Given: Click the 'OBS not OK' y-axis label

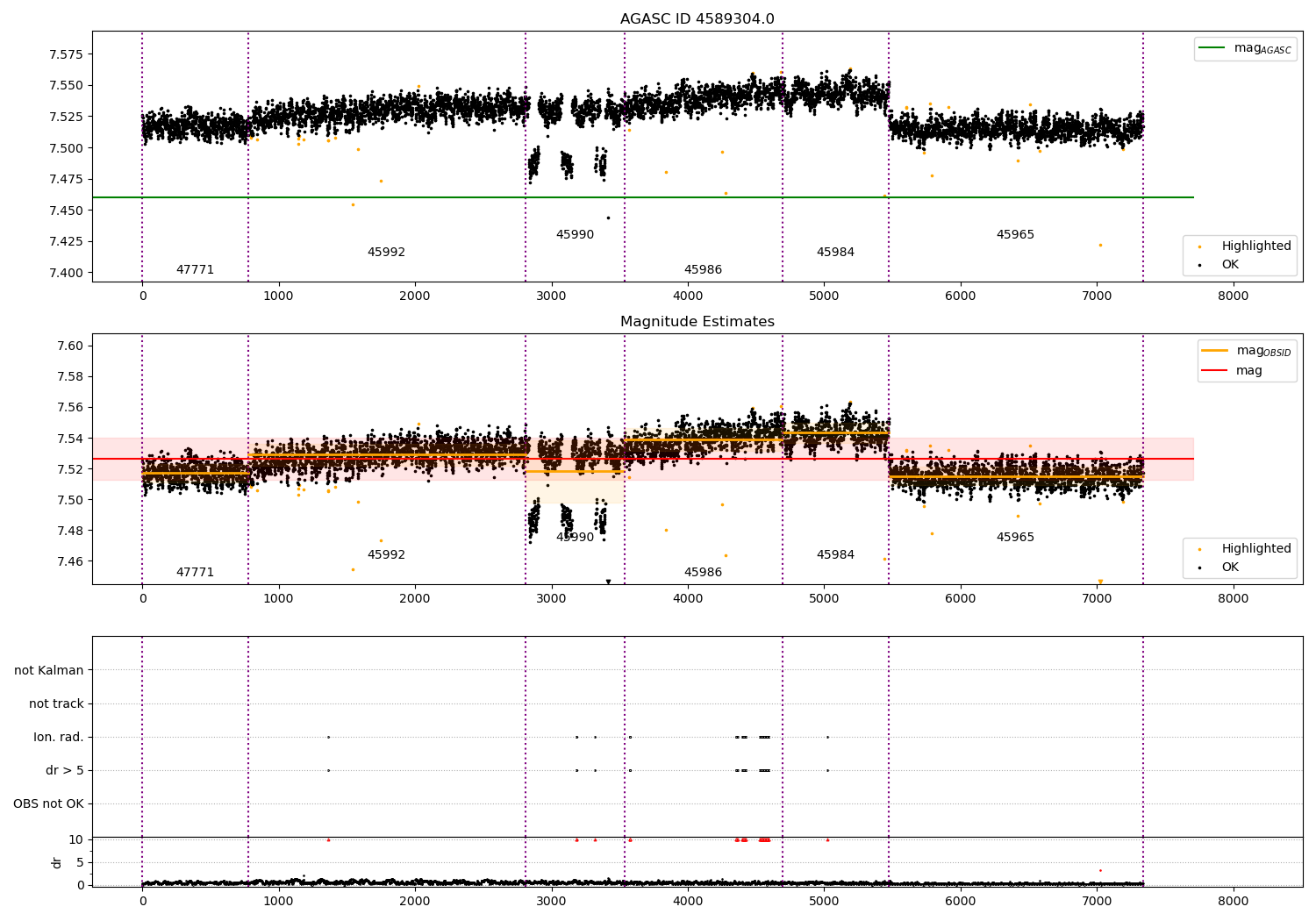Looking at the screenshot, I should [x=48, y=804].
